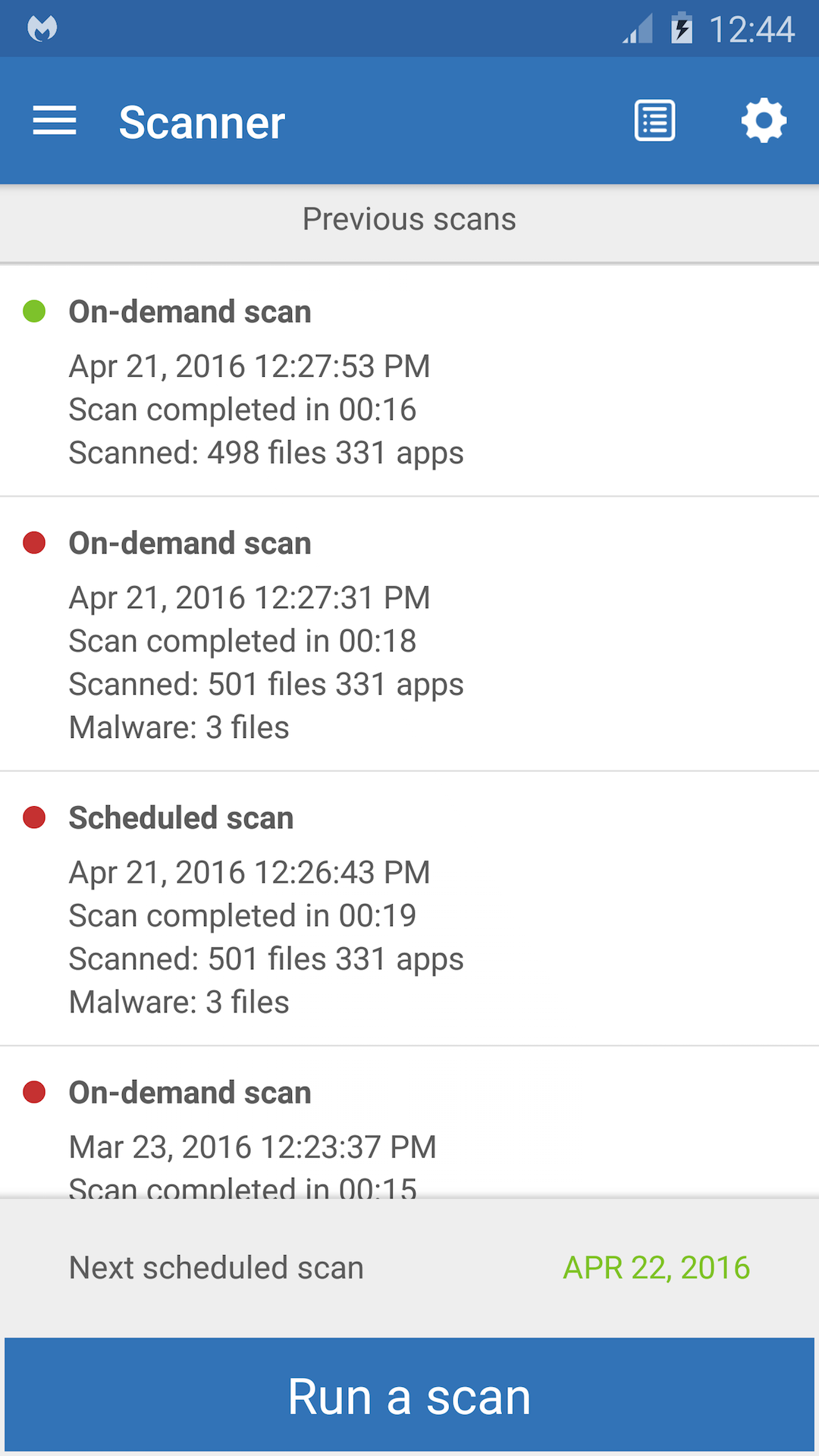Viewport: 819px width, 1456px height.
Task: Tap the Previous scans header
Action: (x=409, y=220)
